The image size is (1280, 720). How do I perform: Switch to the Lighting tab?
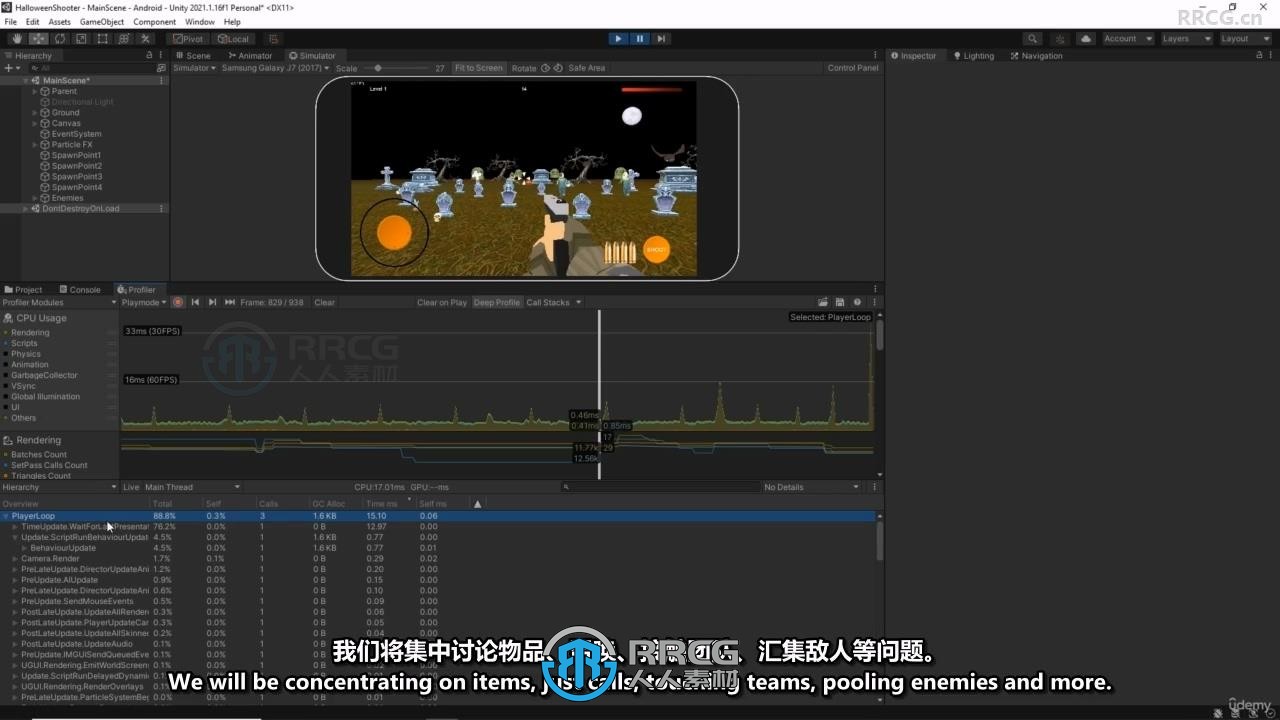974,55
